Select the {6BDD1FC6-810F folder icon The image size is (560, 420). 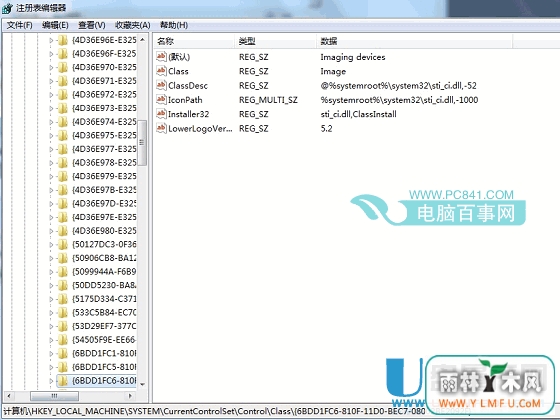coord(63,381)
